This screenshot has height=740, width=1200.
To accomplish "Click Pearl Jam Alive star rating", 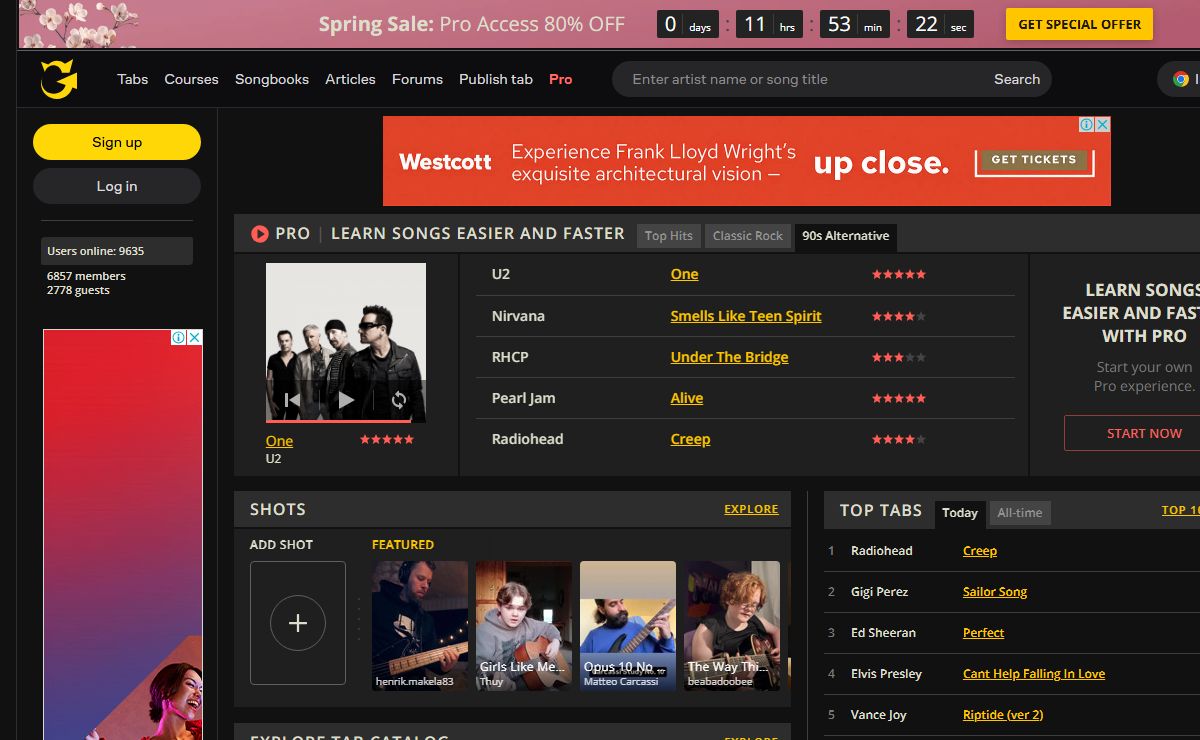I will (x=899, y=398).
